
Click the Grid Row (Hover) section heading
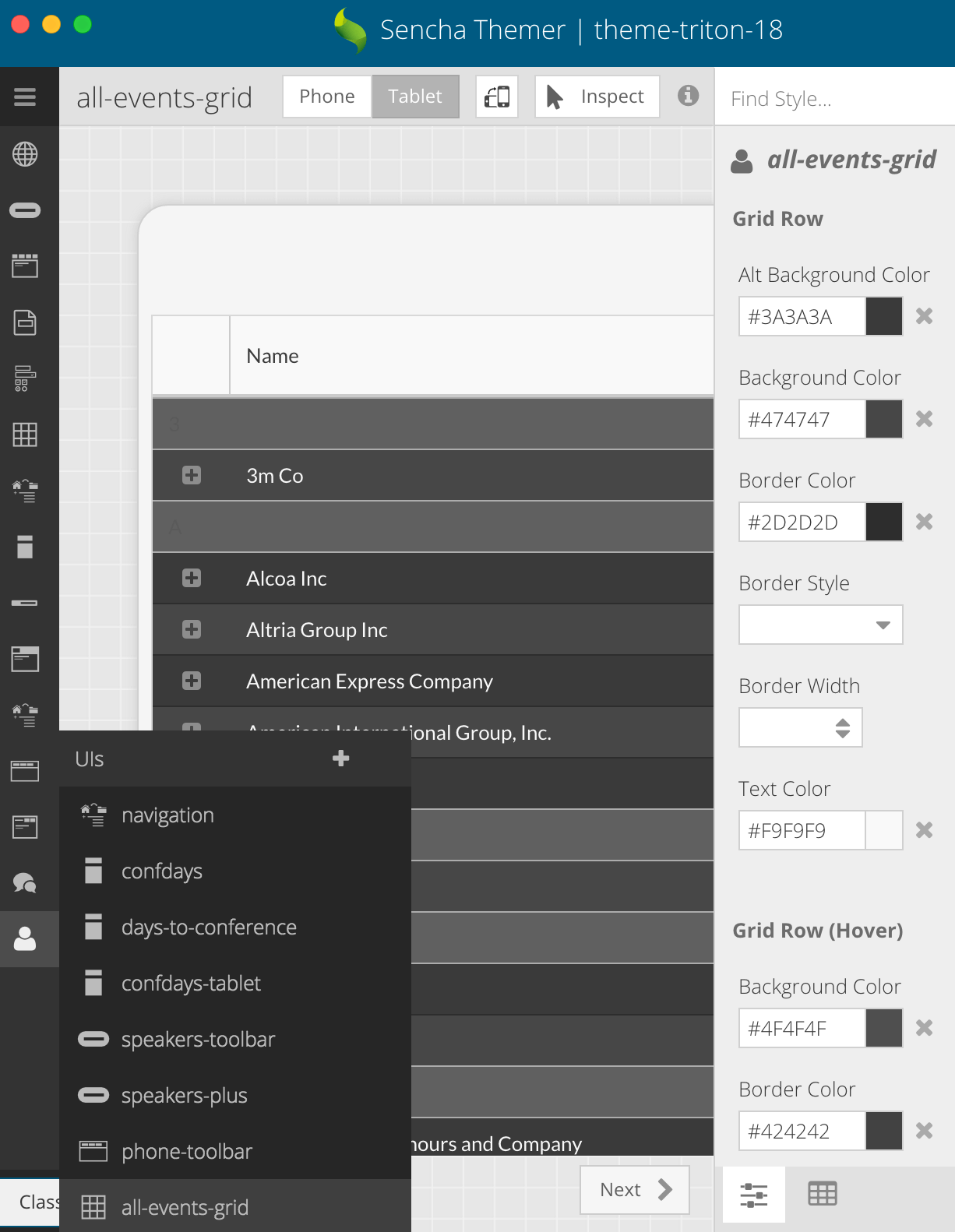point(818,931)
